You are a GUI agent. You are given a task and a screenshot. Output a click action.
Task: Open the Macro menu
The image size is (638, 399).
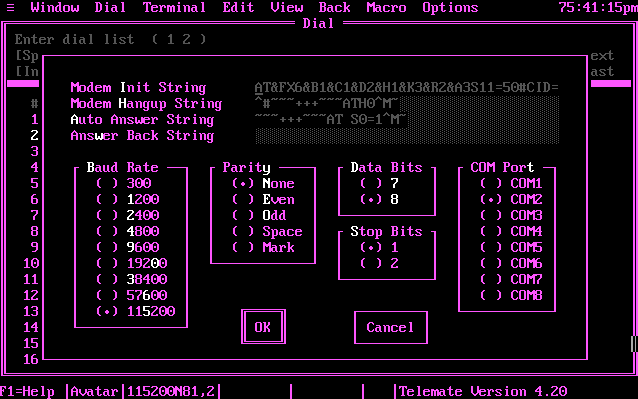(386, 8)
